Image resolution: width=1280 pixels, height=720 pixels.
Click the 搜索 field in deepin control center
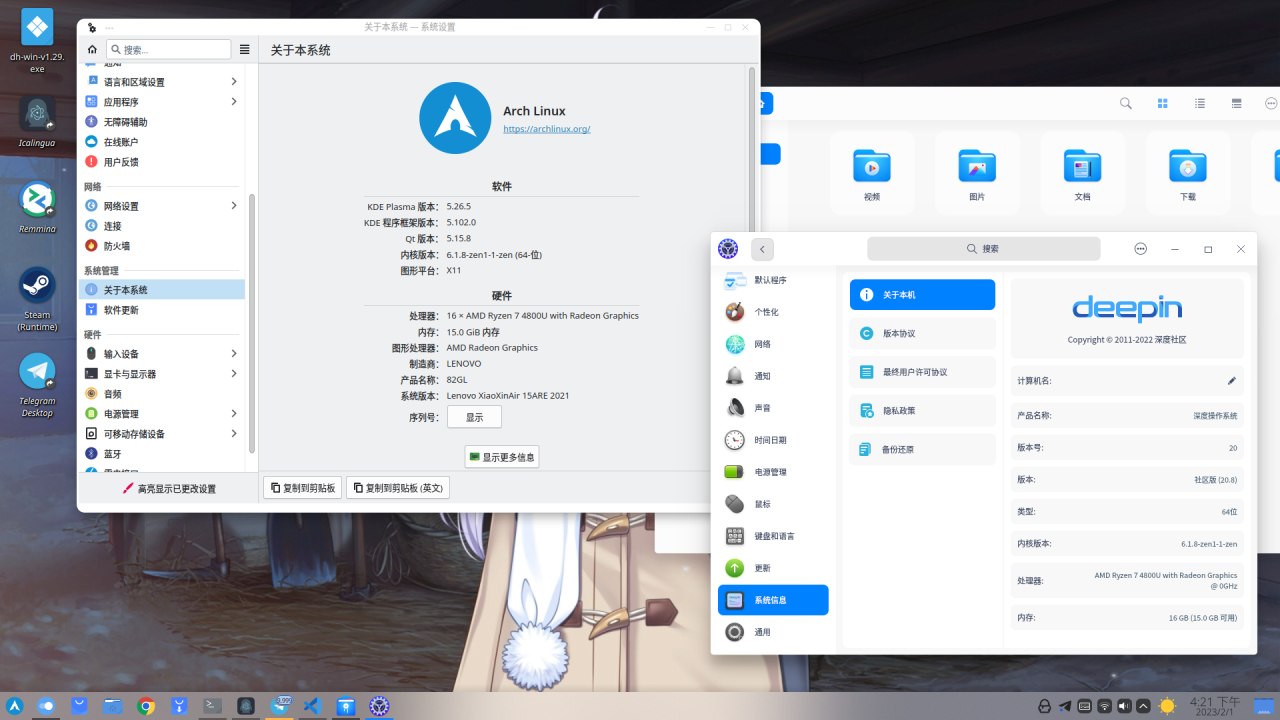(983, 249)
